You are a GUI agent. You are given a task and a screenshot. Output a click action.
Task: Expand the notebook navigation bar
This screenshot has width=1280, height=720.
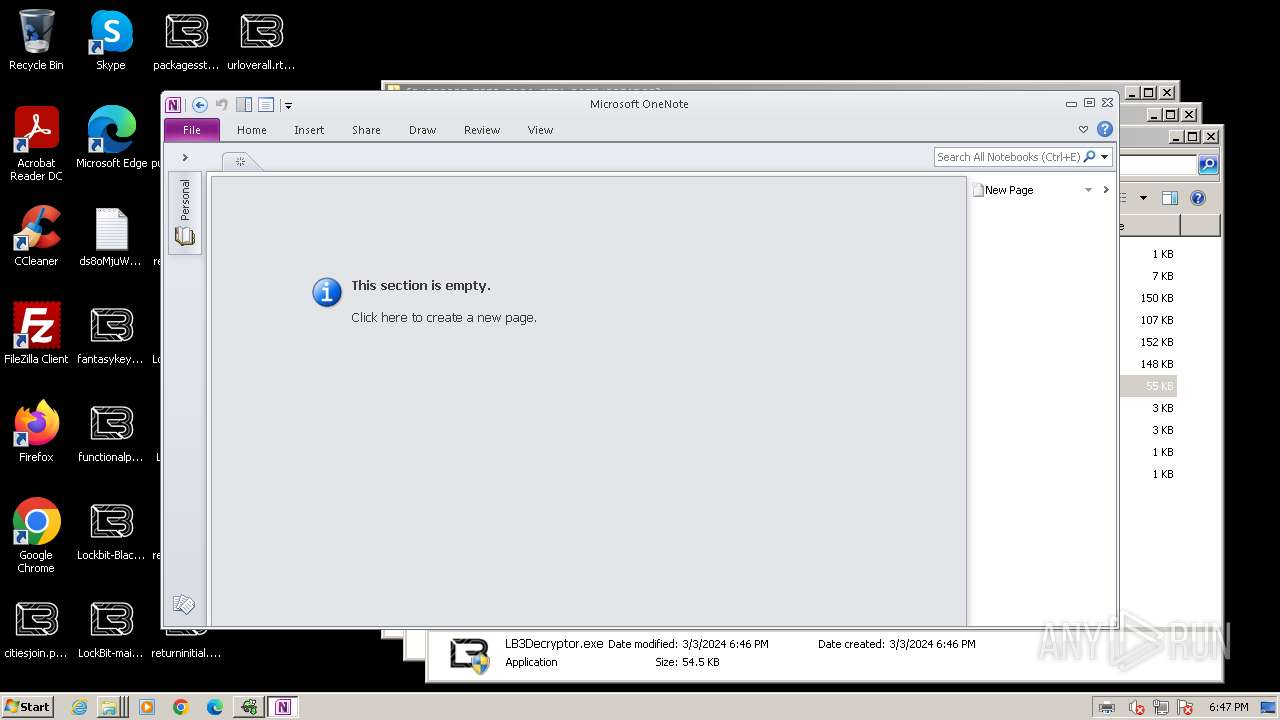tap(185, 158)
